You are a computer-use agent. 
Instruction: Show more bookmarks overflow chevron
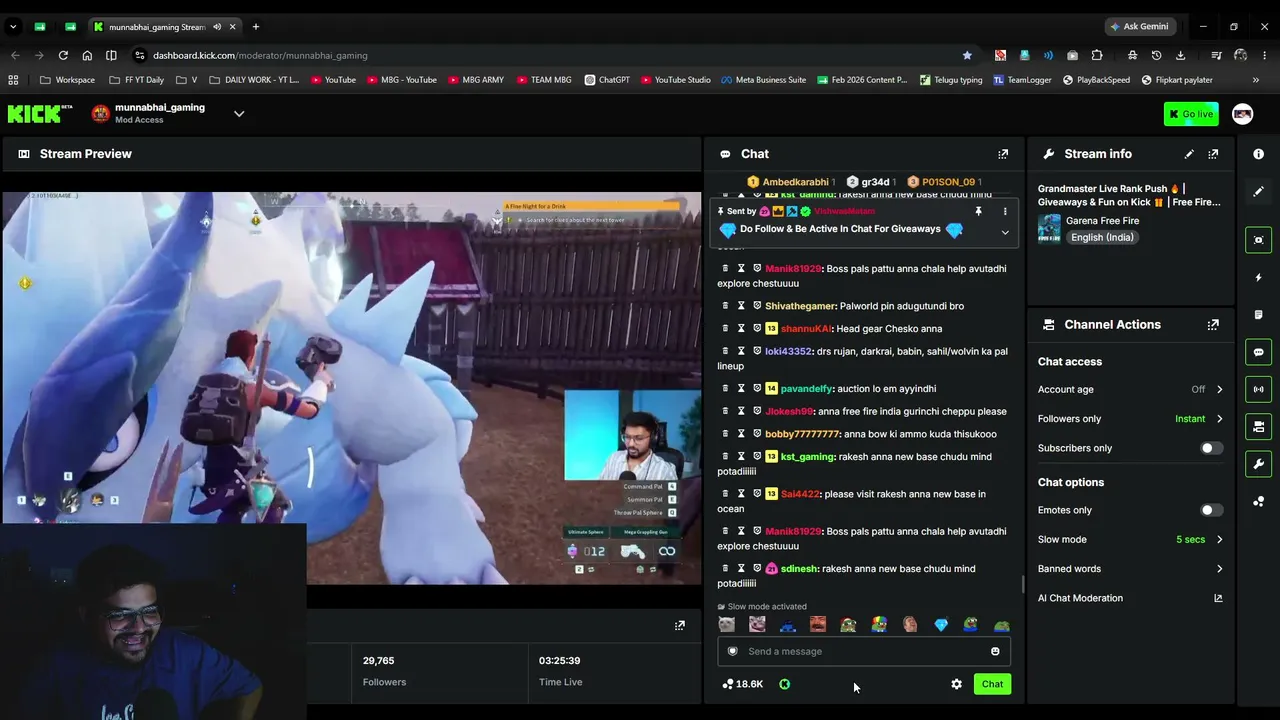coord(1256,80)
